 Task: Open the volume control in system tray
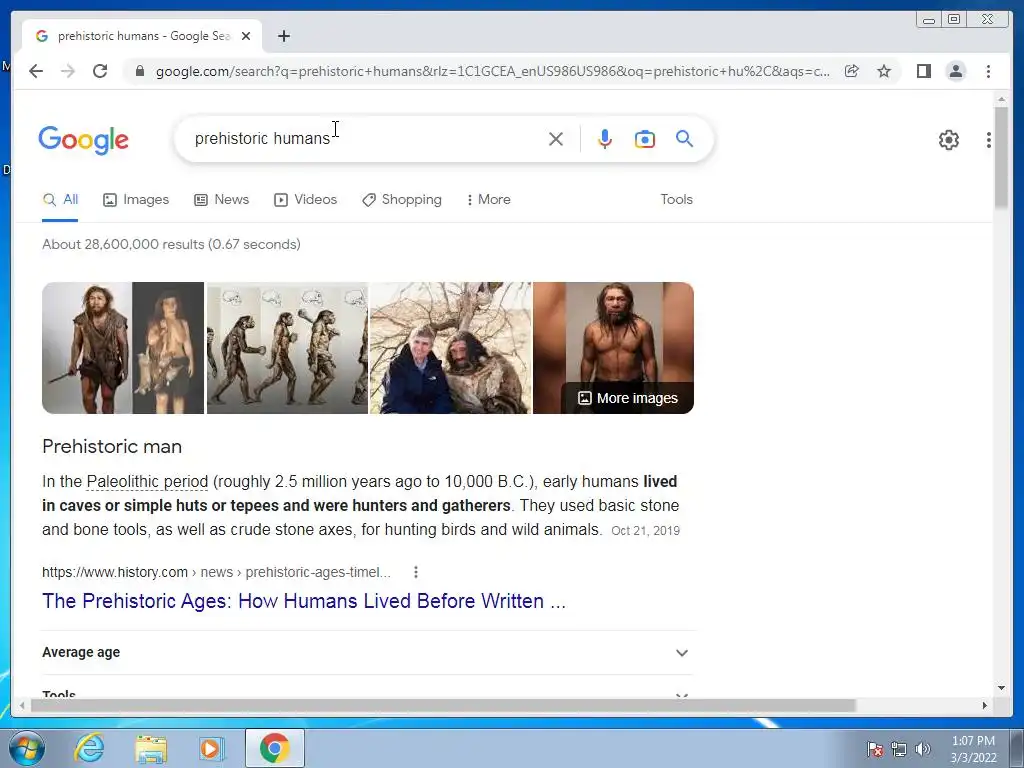[x=923, y=749]
